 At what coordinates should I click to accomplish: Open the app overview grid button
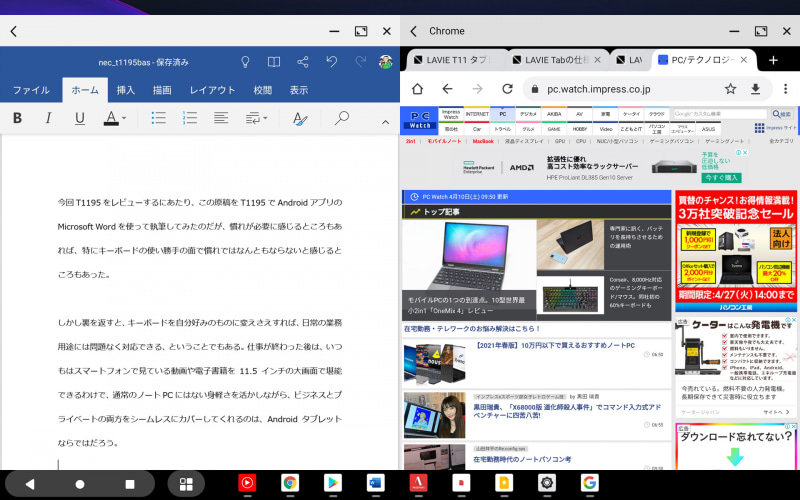click(186, 484)
